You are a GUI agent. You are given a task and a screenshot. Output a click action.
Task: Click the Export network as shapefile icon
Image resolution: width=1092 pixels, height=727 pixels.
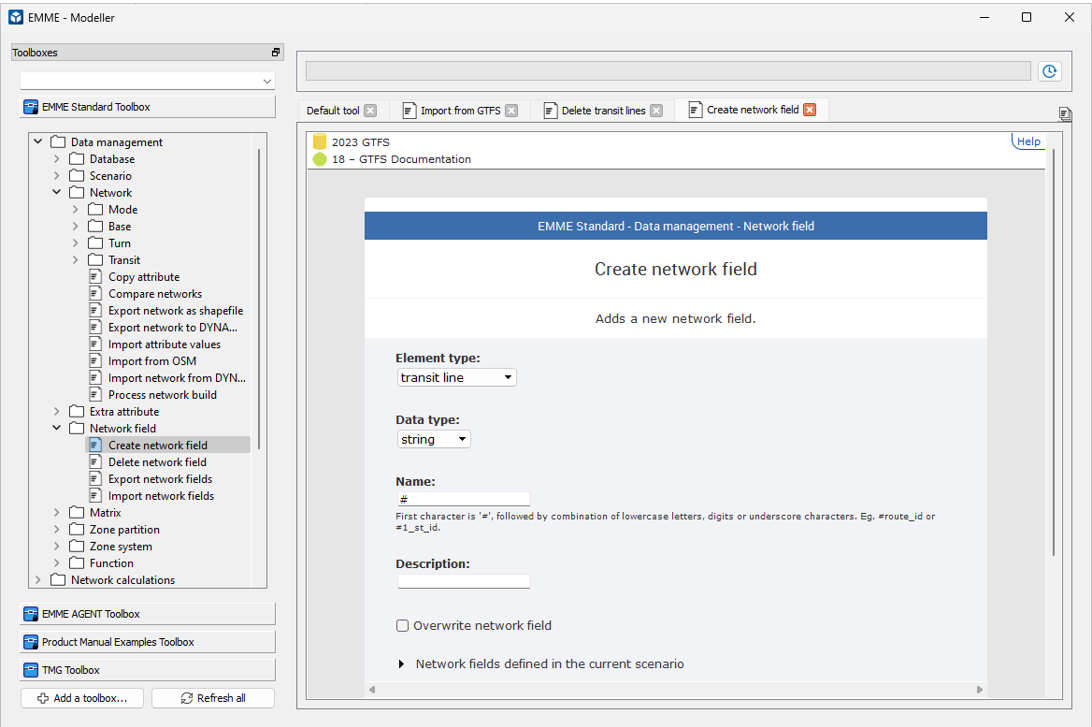[96, 311]
